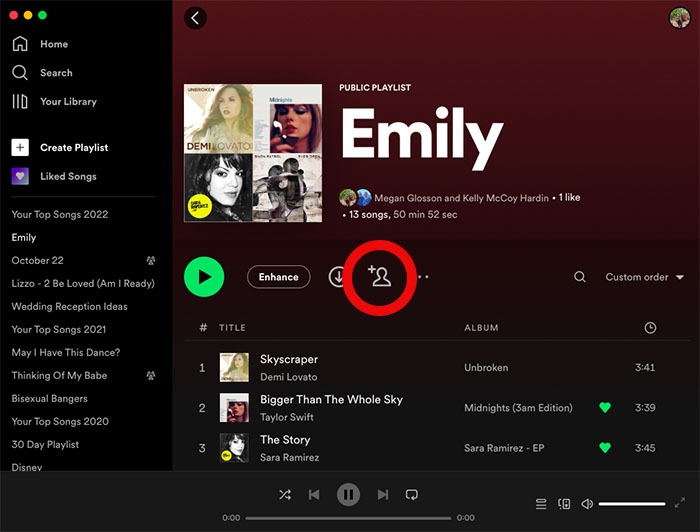This screenshot has height=532, width=700.
Task: Go back using the back arrow button
Action: pos(195,18)
